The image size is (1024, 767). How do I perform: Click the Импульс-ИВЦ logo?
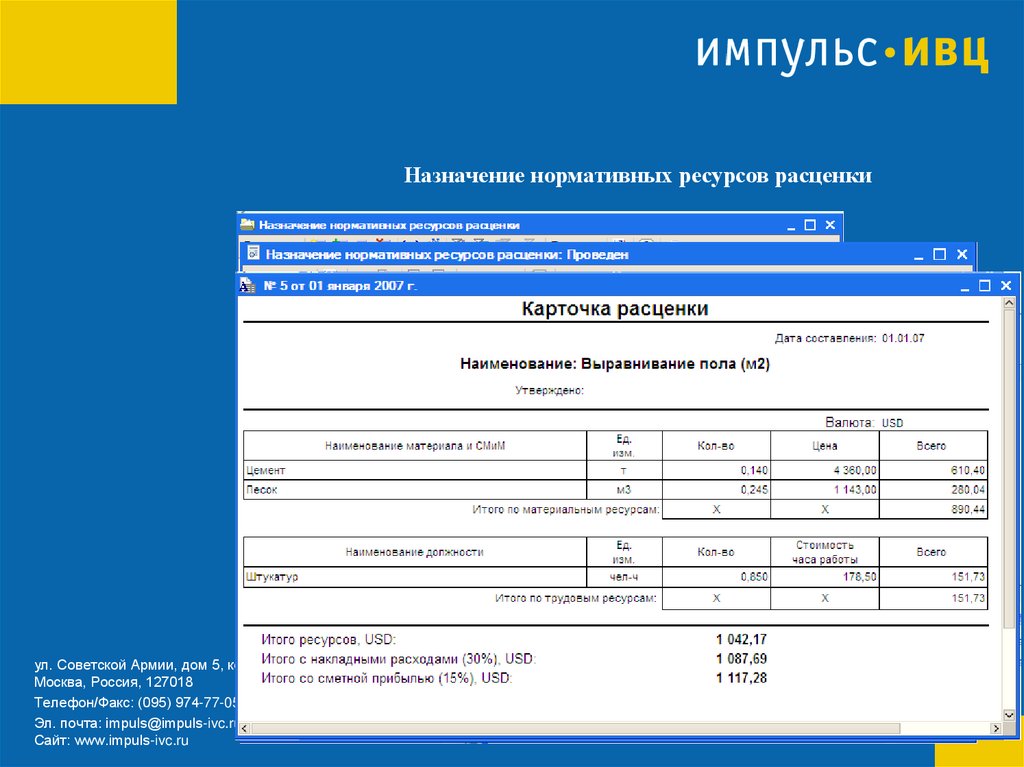point(842,54)
